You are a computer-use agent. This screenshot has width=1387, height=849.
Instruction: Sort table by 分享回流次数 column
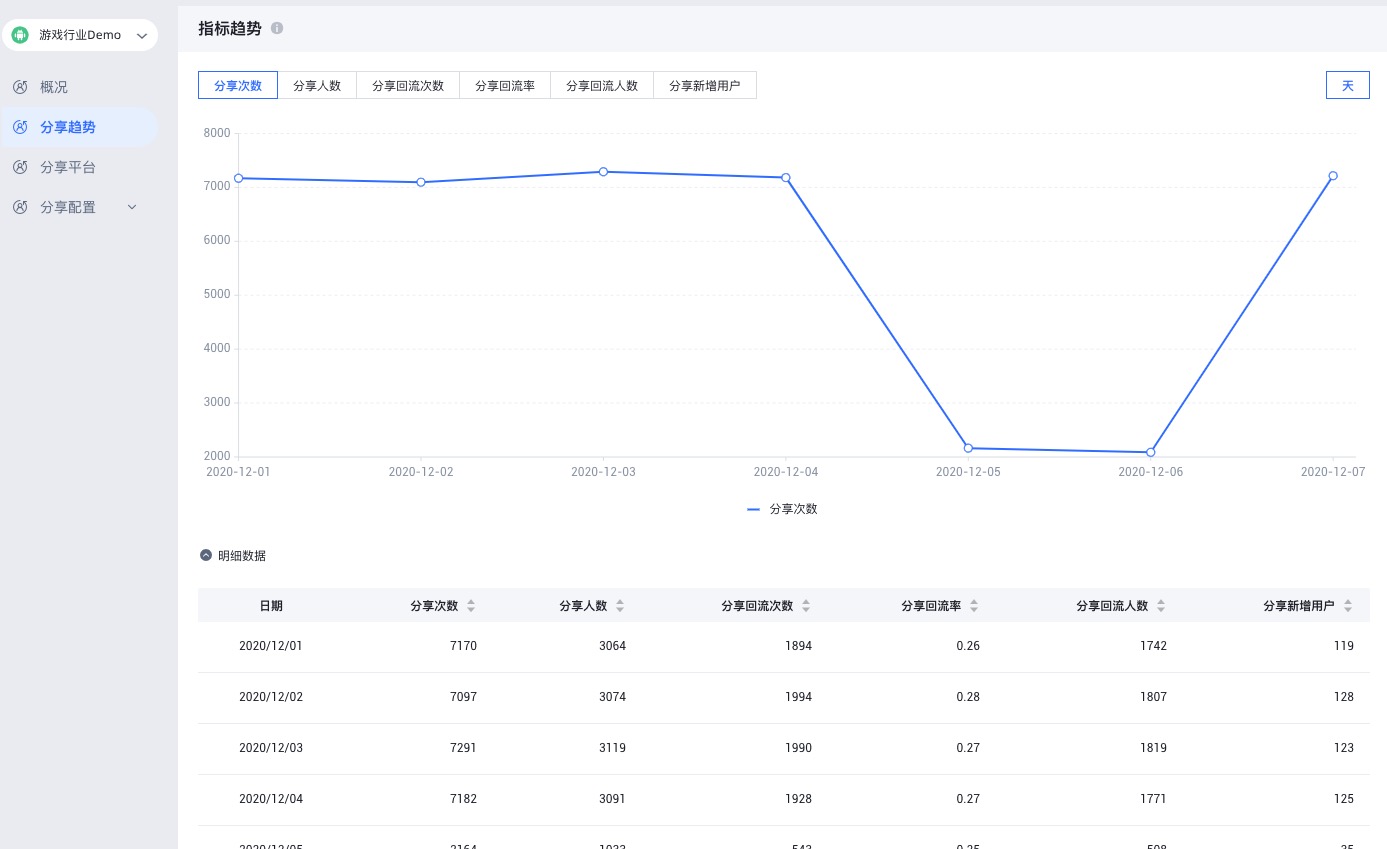(x=806, y=606)
